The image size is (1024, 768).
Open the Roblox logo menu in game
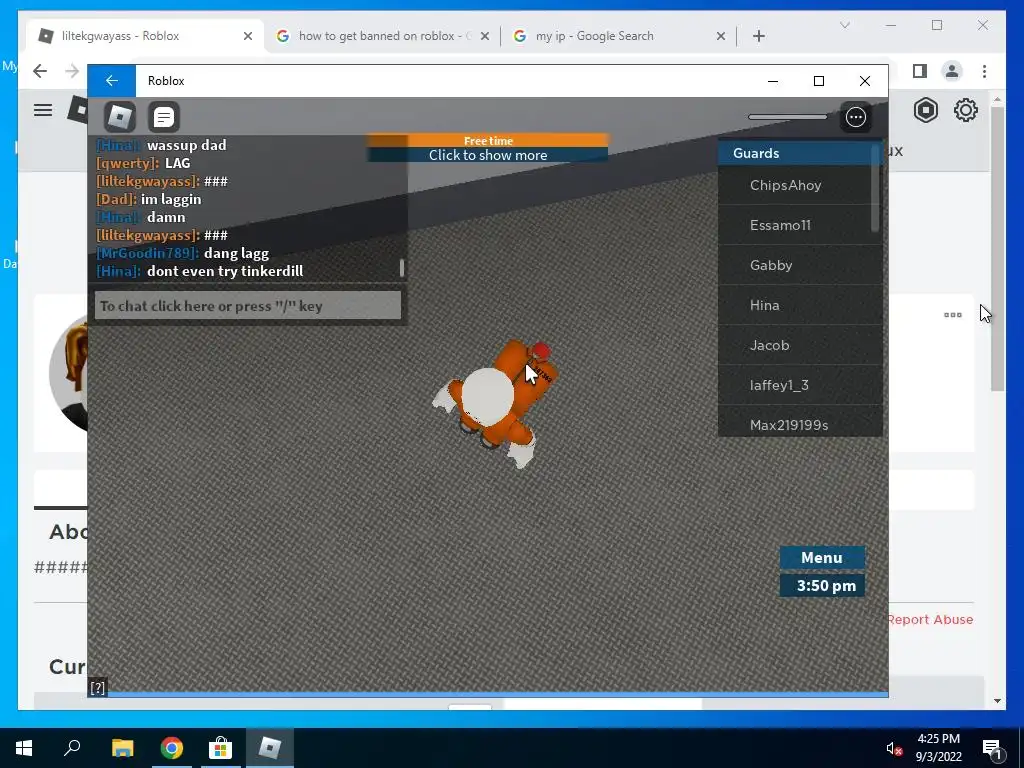tap(120, 117)
